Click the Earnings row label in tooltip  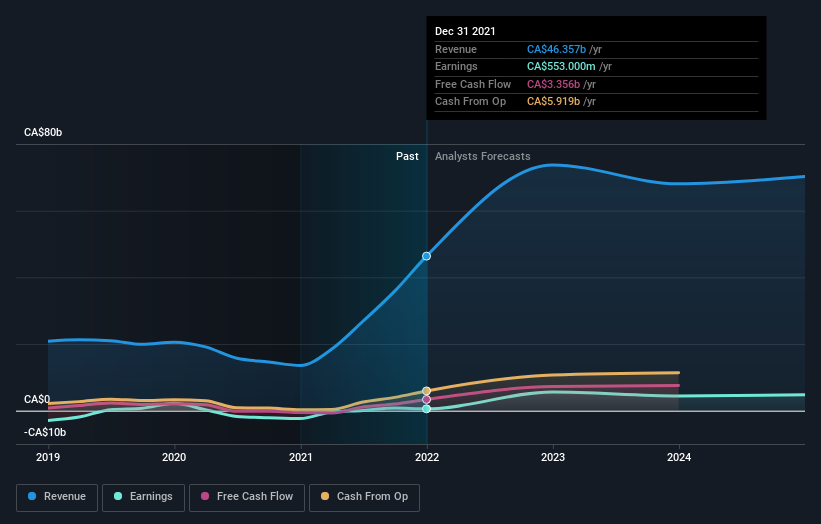click(456, 66)
